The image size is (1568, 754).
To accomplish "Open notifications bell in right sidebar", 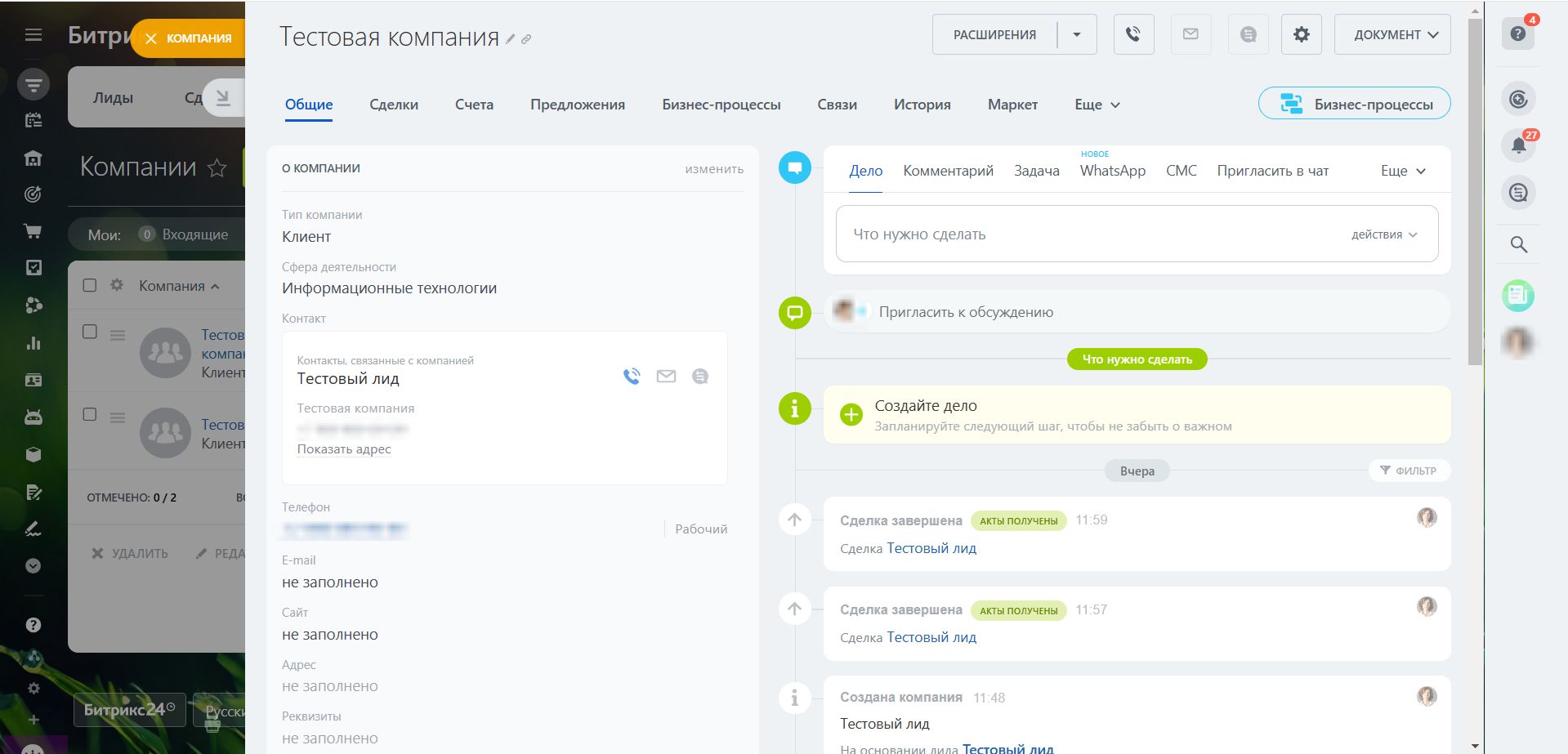I will [x=1518, y=145].
